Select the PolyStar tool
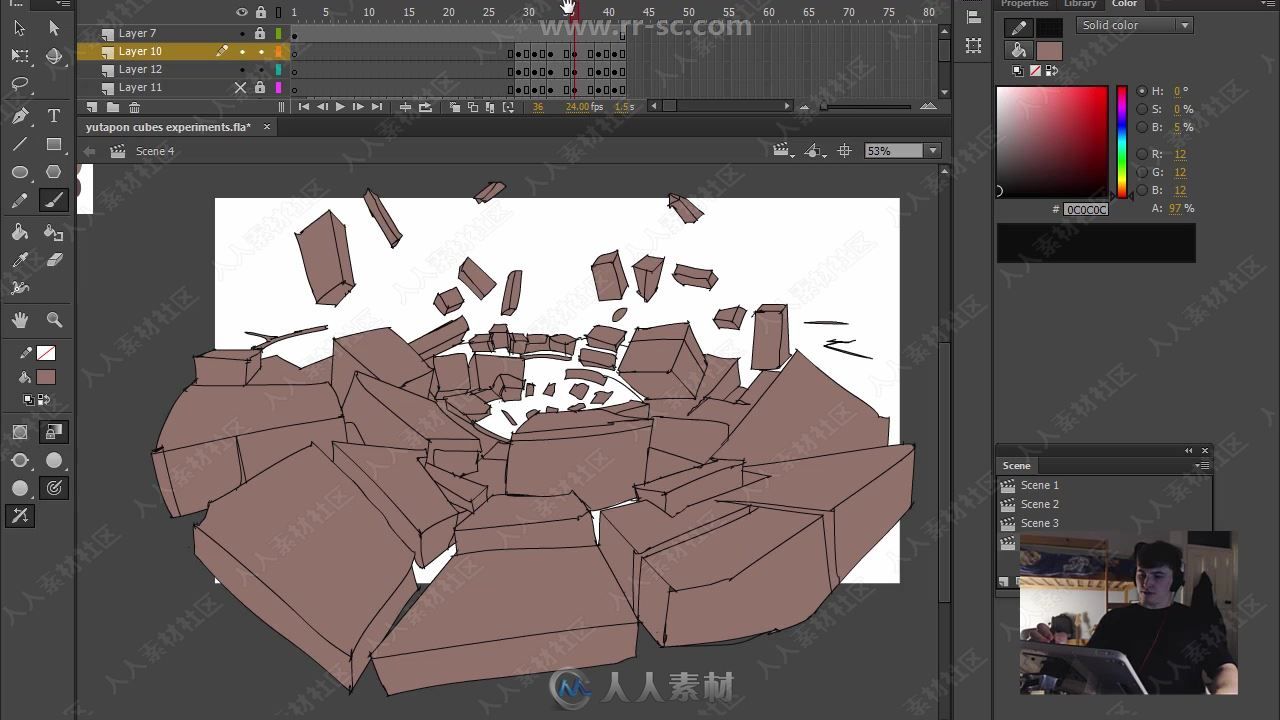The width and height of the screenshot is (1280, 720). click(54, 172)
